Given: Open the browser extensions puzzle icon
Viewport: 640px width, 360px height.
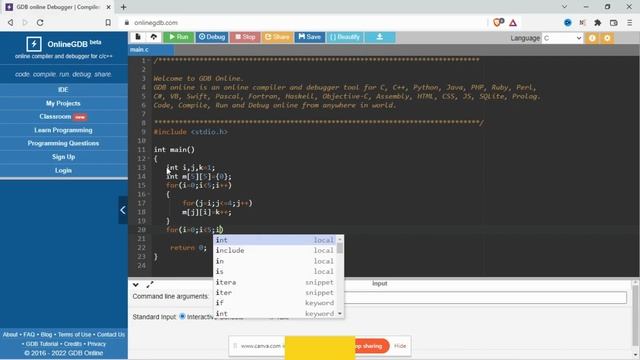Looking at the screenshot, I should click(598, 23).
